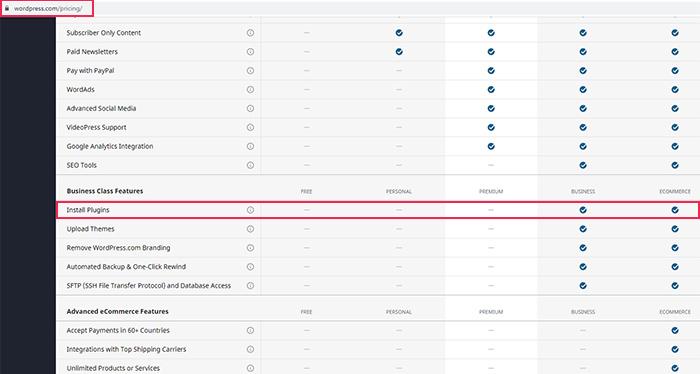Click info icon for SFTP and Database Access
The image size is (700, 374).
tap(250, 286)
